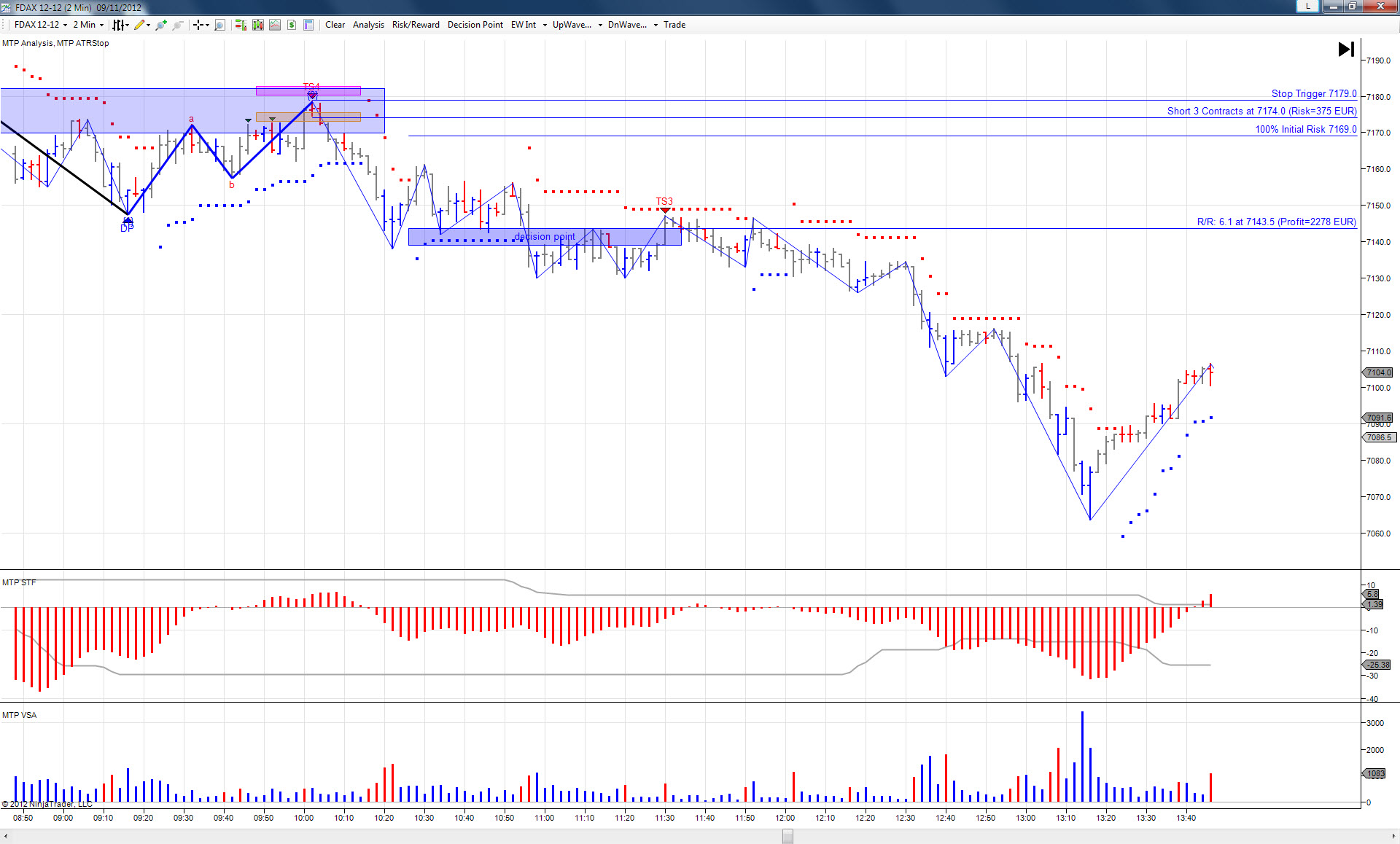The height and width of the screenshot is (844, 1400).
Task: Open the indicators chart icon
Action: (x=275, y=25)
